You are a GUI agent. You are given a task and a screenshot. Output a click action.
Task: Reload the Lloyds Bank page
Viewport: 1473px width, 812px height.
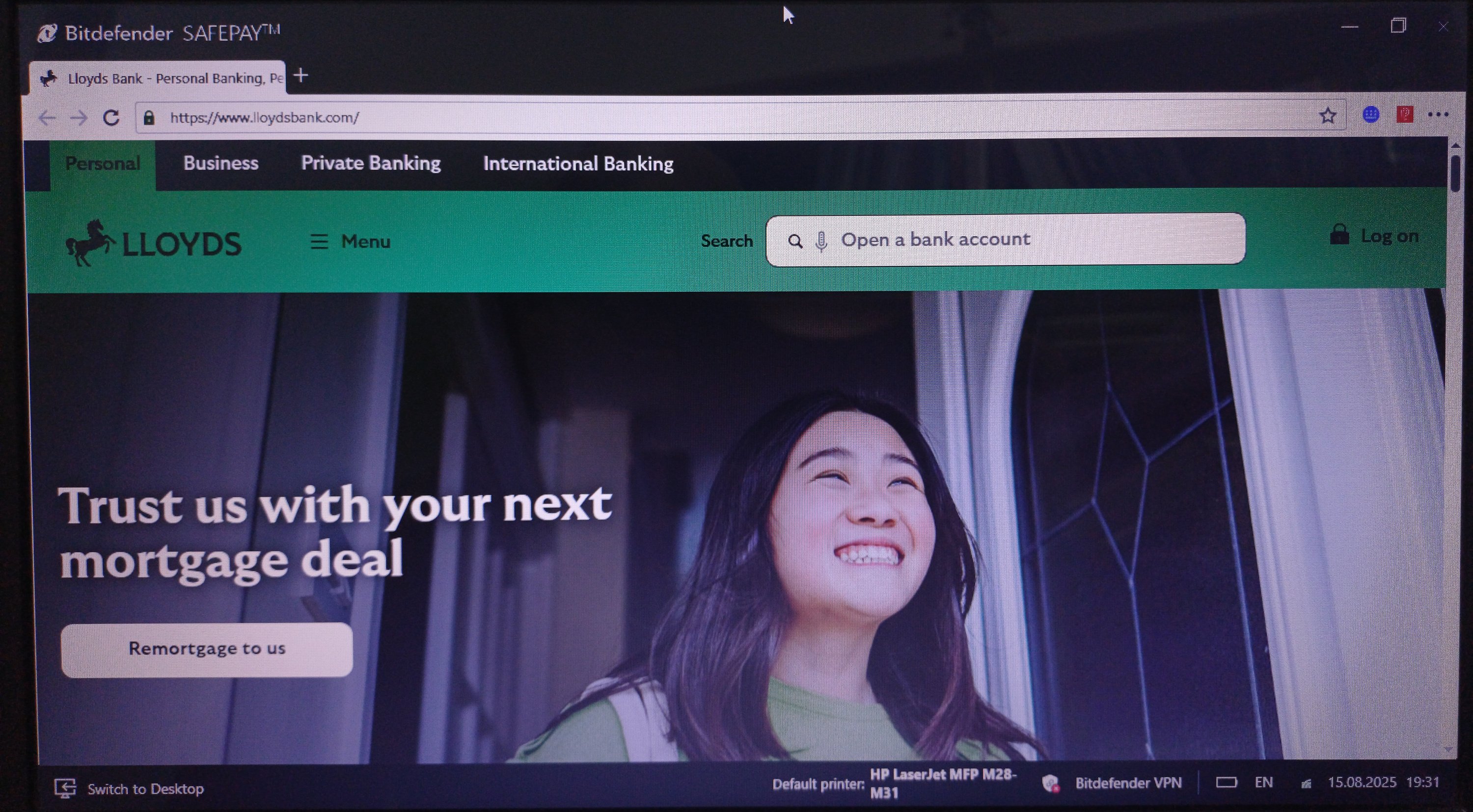tap(111, 118)
